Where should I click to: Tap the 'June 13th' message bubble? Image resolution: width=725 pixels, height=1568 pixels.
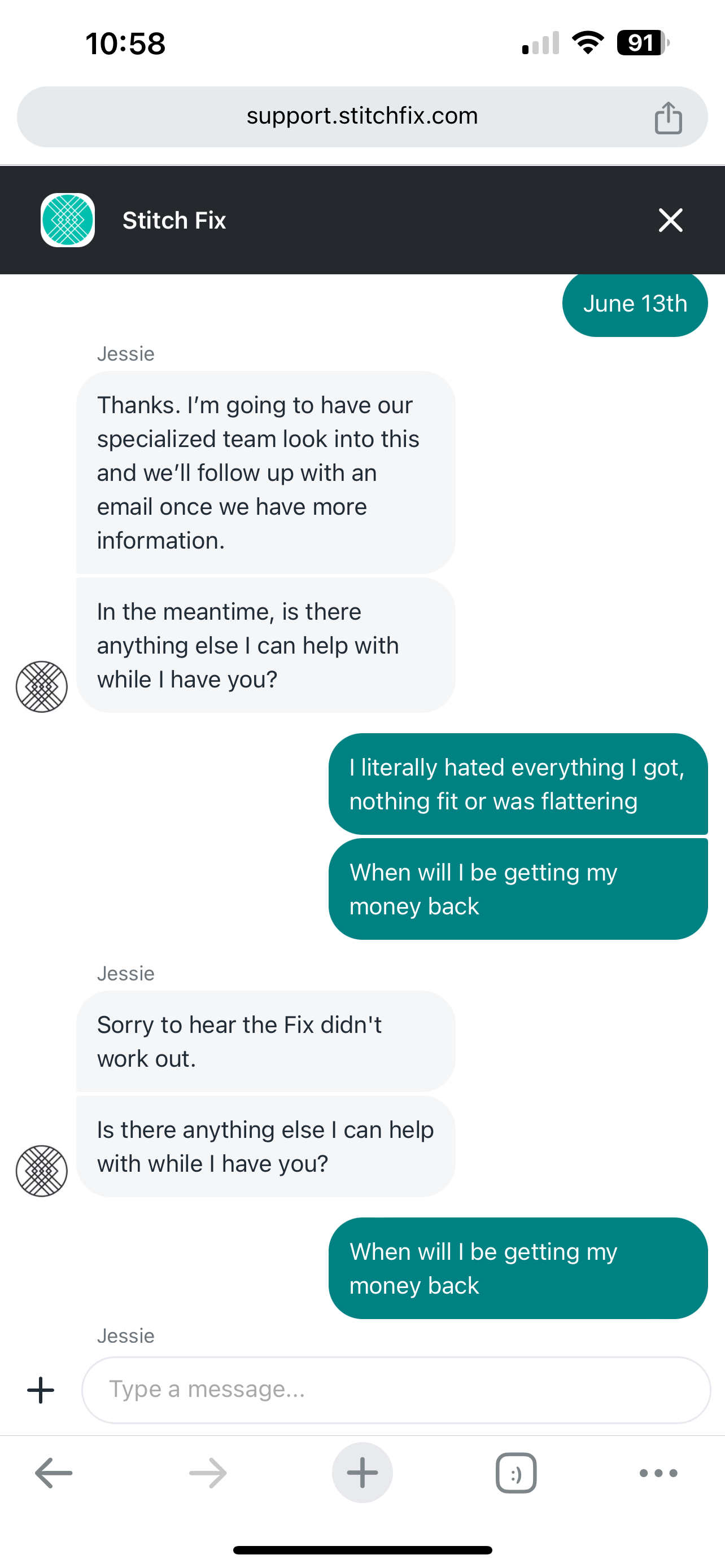tap(634, 304)
